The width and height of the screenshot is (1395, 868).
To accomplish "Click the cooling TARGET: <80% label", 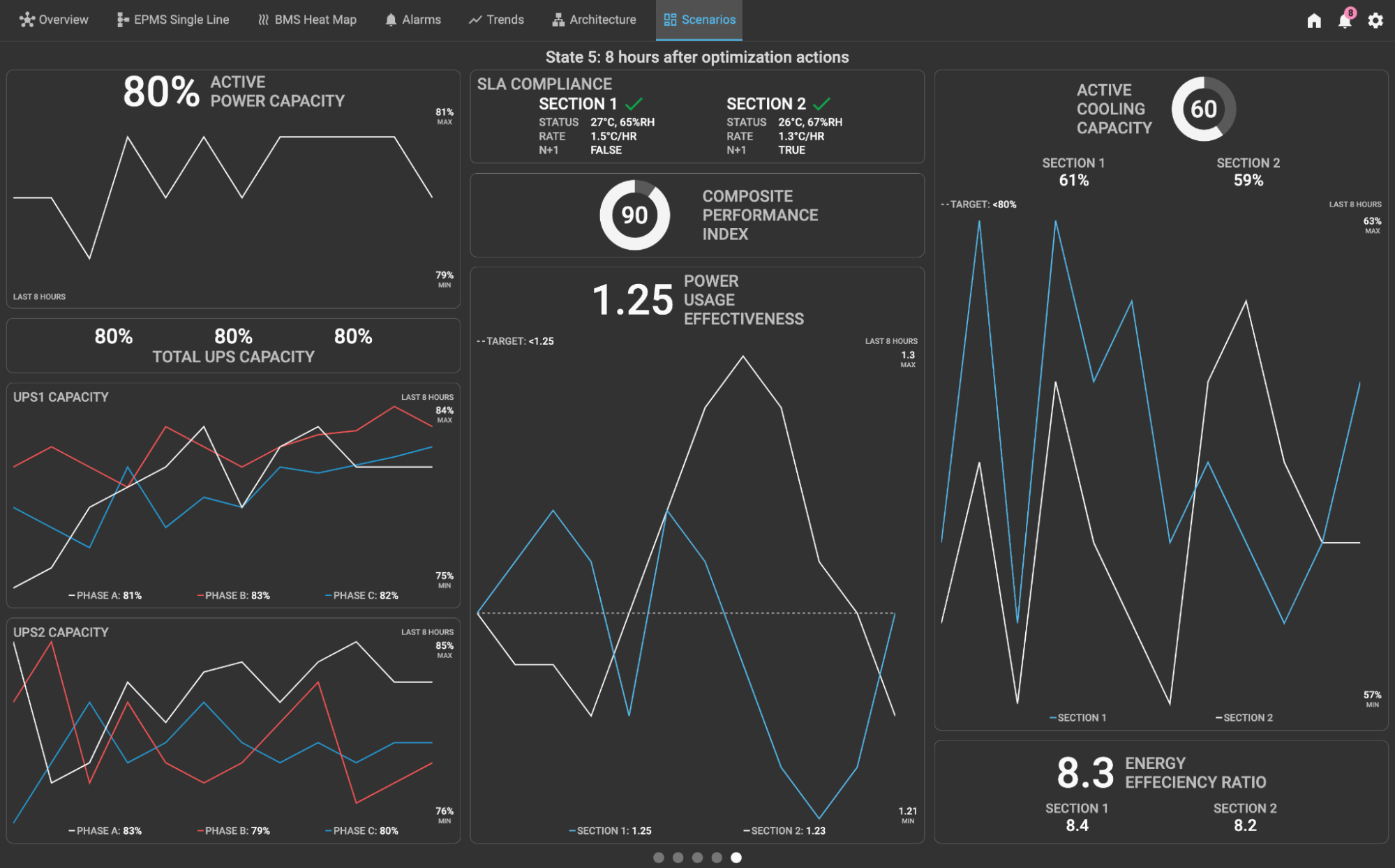I will tap(978, 204).
